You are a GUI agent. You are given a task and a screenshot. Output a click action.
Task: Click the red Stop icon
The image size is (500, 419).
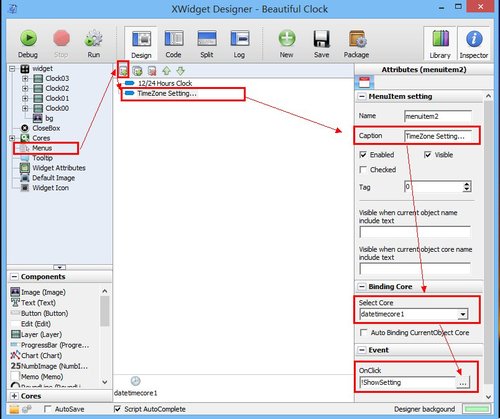61,38
